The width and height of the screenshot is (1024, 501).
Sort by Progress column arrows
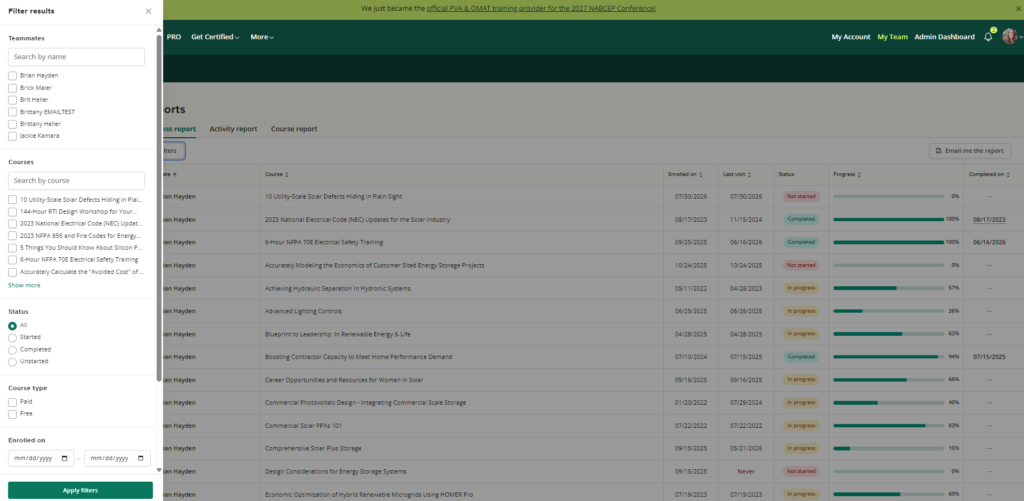tap(859, 175)
